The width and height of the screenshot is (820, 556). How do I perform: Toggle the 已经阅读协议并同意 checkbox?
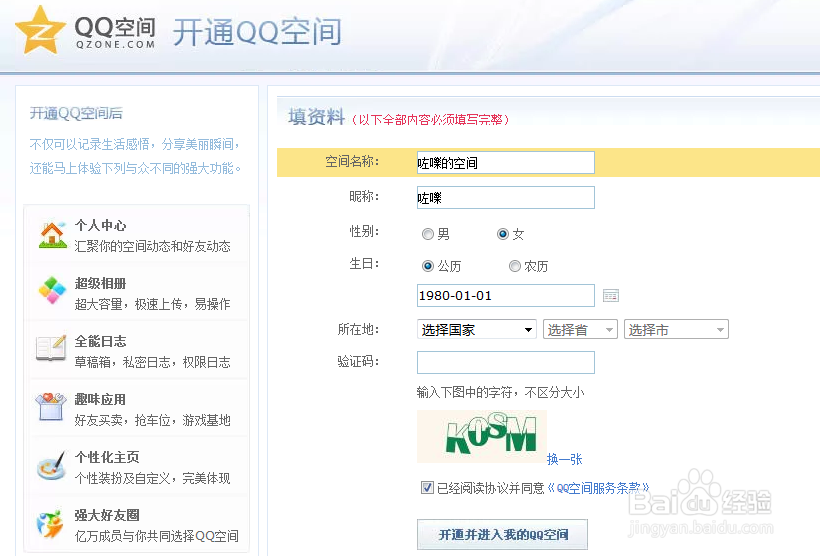click(427, 487)
